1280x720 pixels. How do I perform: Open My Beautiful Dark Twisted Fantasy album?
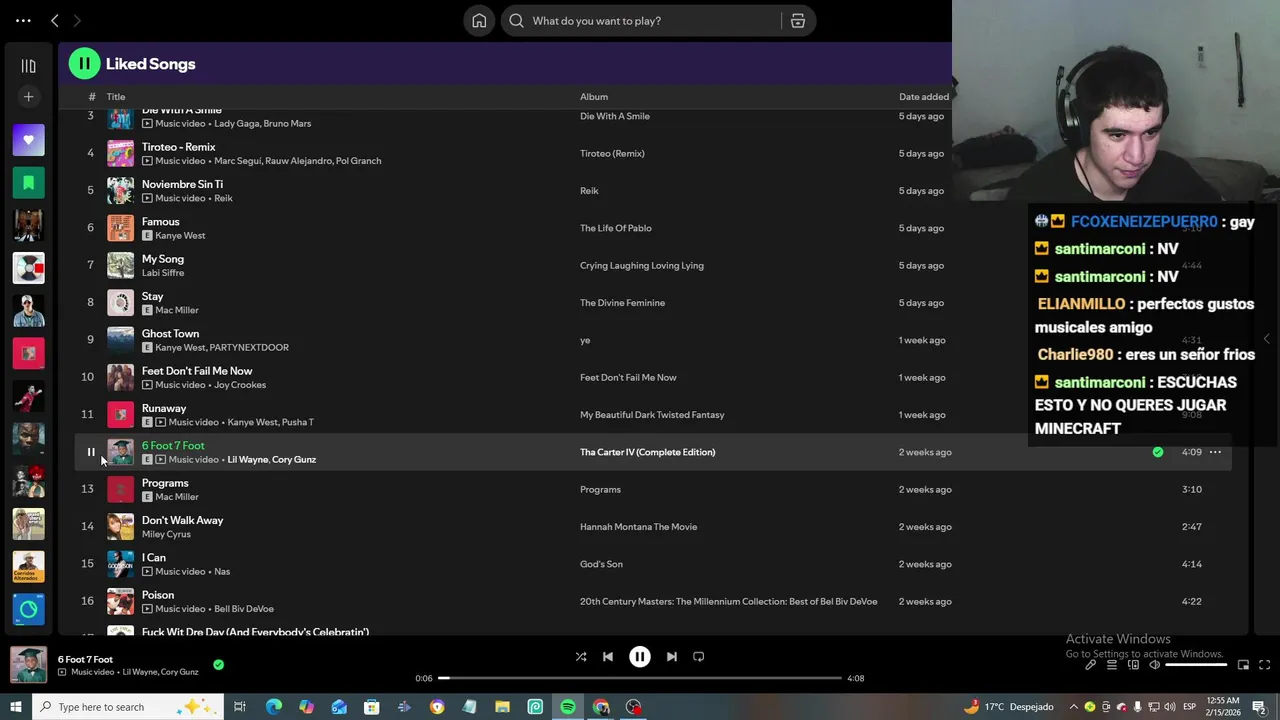652,415
